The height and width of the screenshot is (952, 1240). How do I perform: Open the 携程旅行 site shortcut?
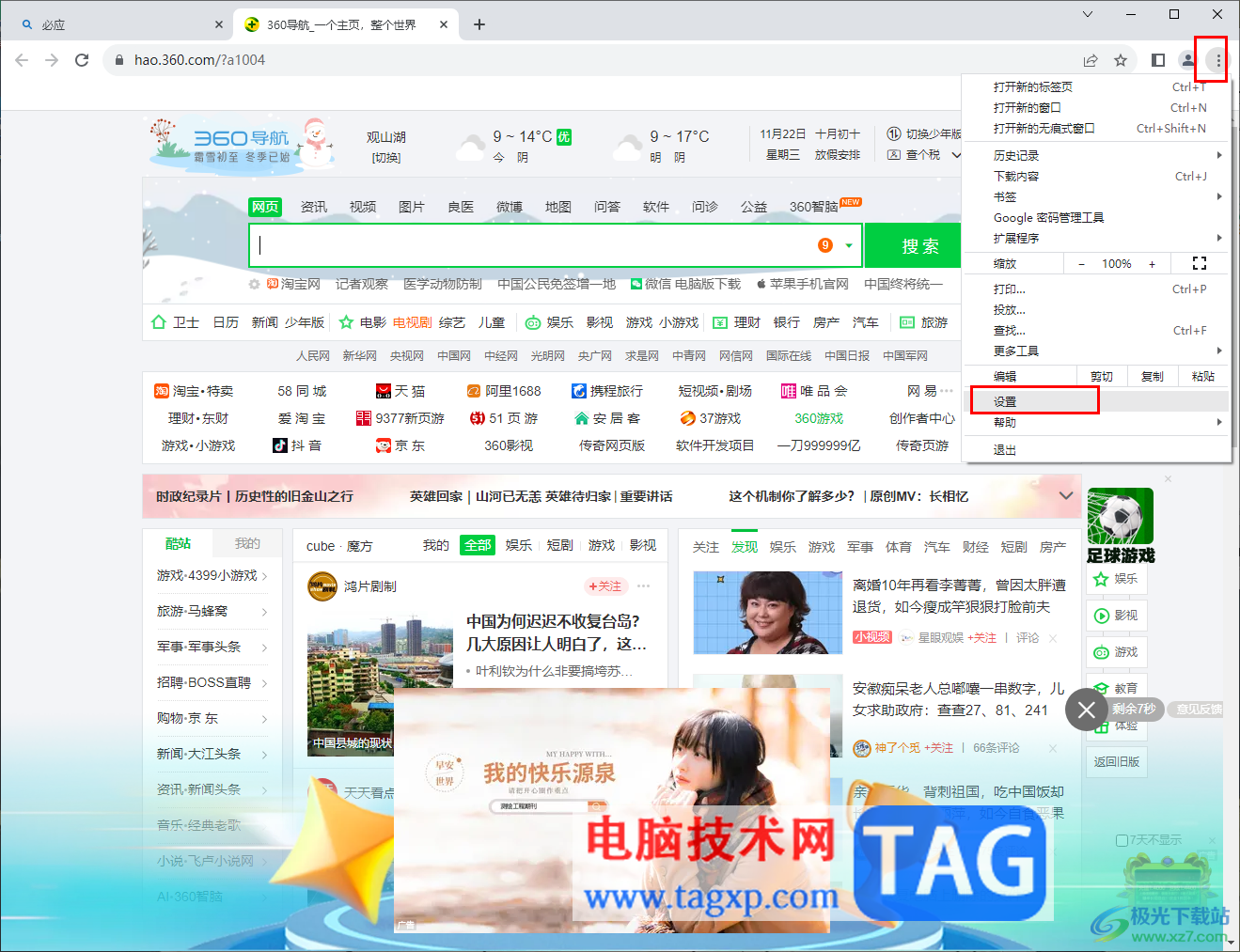pos(607,391)
